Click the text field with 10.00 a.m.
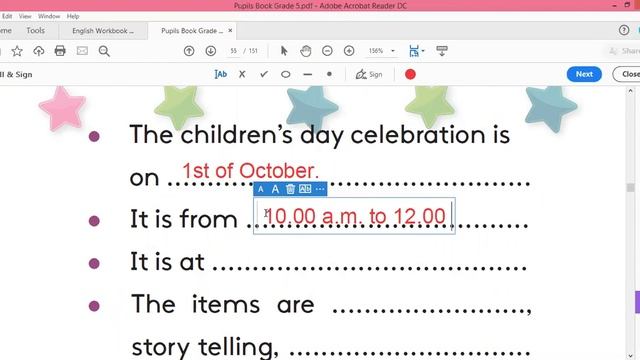 pyautogui.click(x=354, y=216)
